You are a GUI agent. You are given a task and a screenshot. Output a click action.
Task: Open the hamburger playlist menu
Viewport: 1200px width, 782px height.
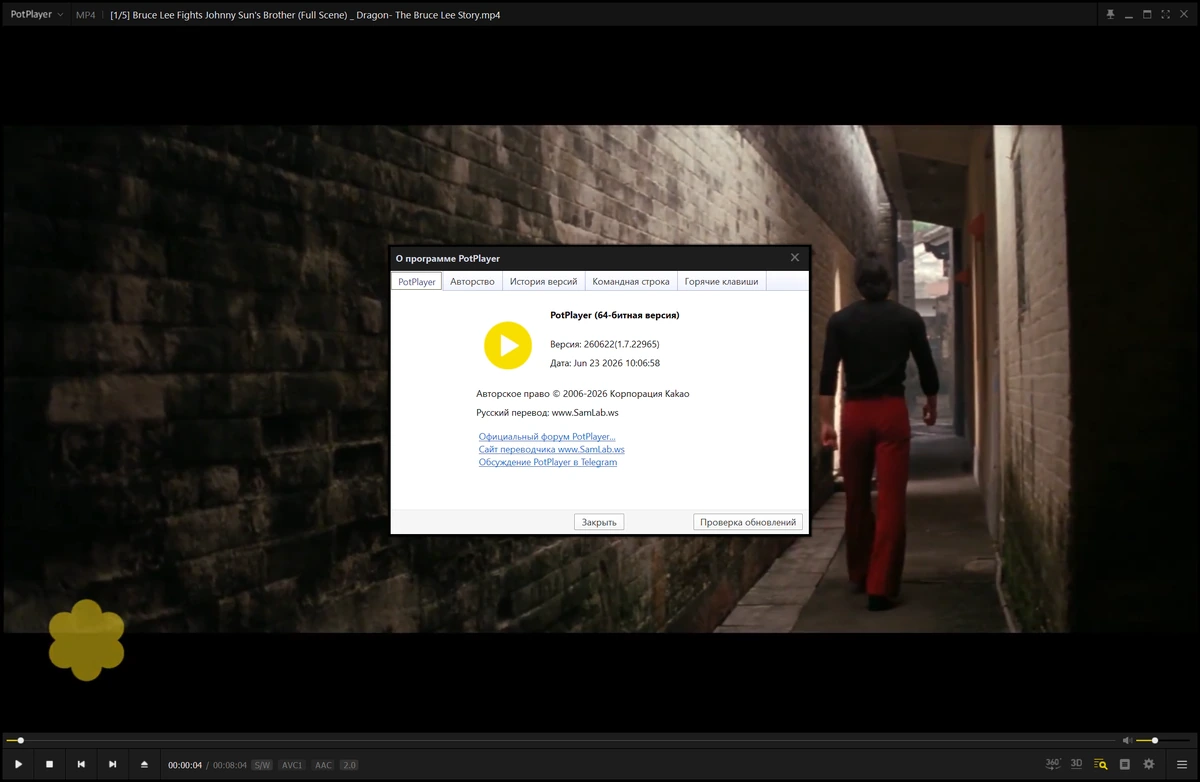tap(1181, 764)
